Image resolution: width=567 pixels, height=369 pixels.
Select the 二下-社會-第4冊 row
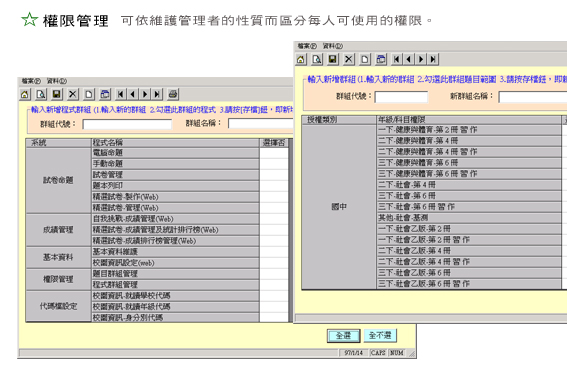(x=469, y=185)
